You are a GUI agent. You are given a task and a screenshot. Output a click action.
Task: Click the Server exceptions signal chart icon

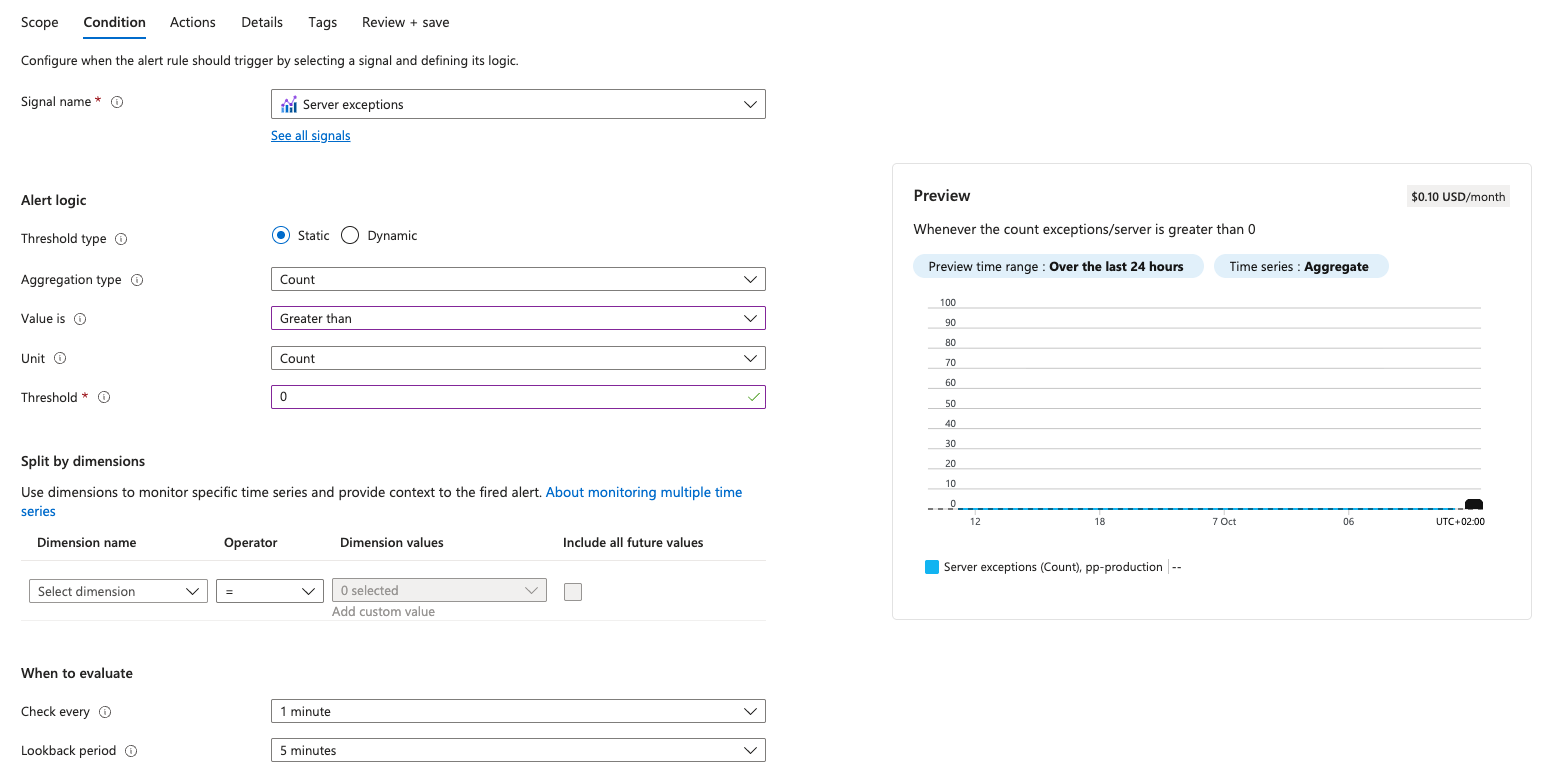pos(289,104)
